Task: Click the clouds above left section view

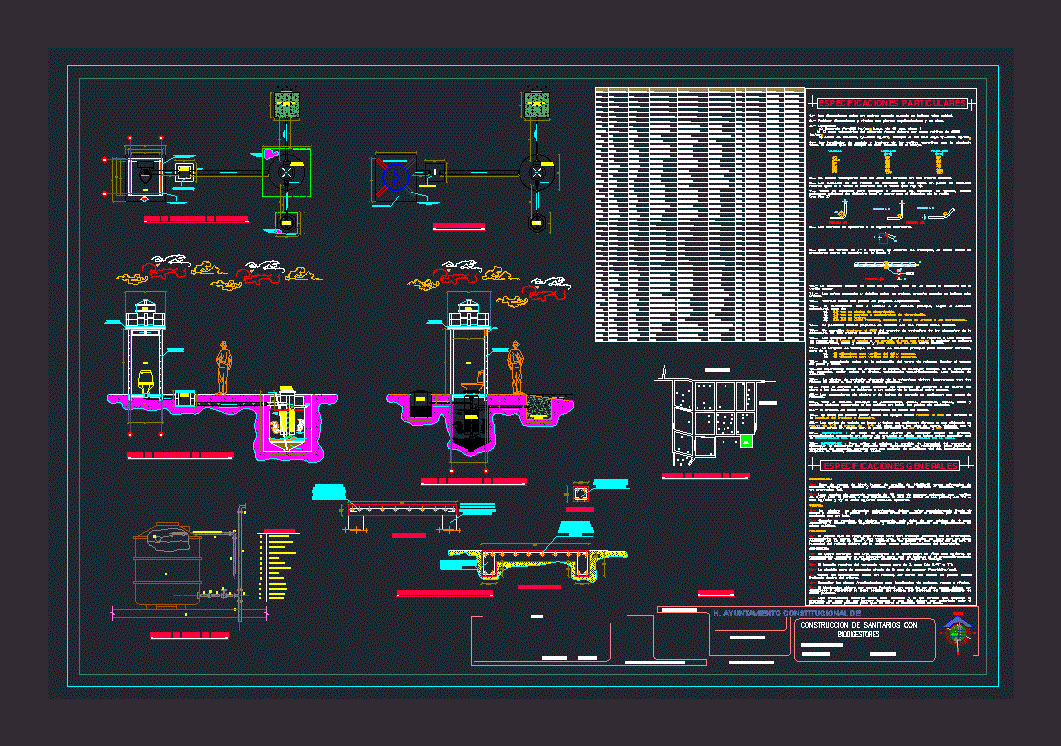Action: pyautogui.click(x=218, y=271)
